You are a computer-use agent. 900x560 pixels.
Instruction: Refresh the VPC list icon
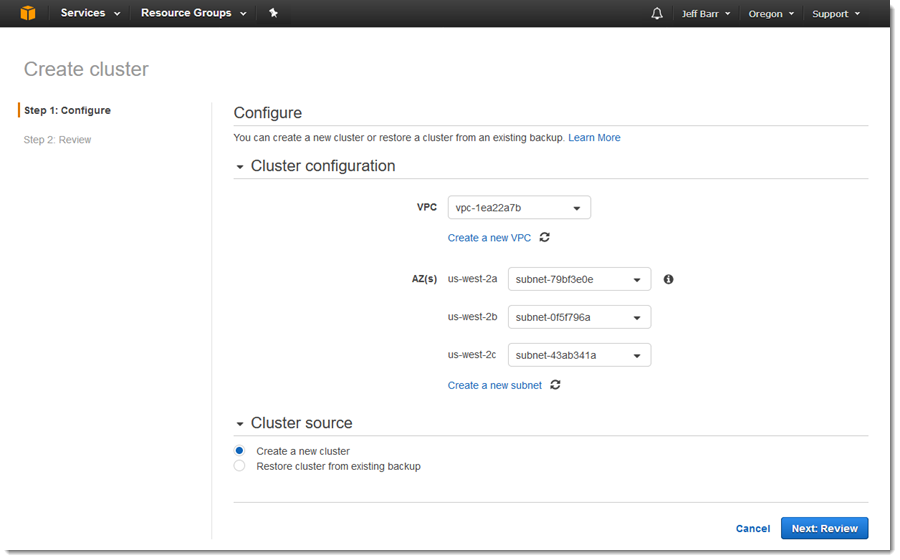(x=545, y=237)
